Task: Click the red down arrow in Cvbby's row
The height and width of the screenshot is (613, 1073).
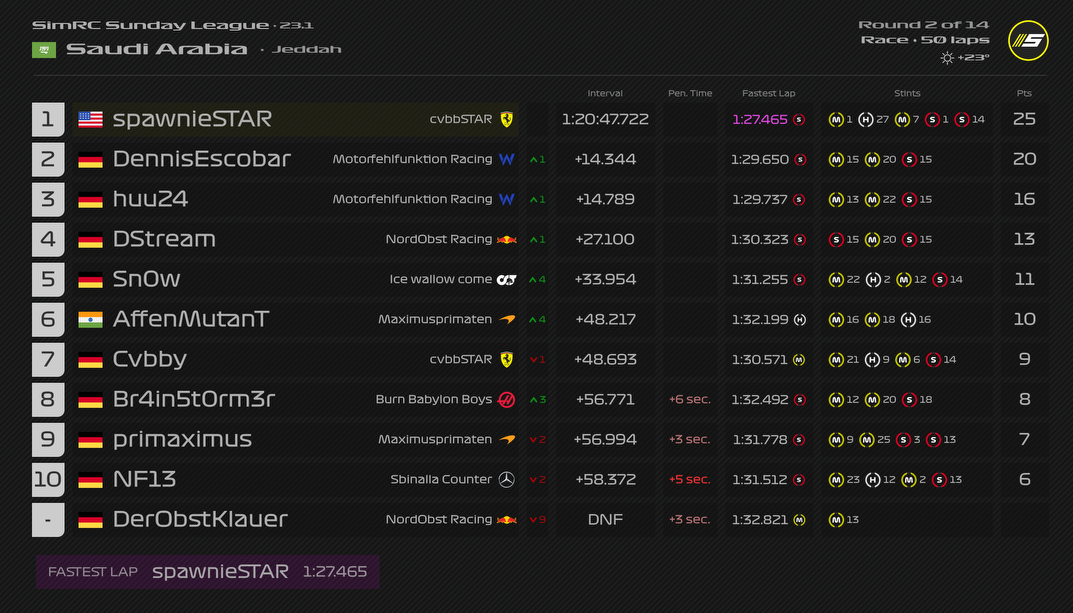Action: (x=533, y=359)
